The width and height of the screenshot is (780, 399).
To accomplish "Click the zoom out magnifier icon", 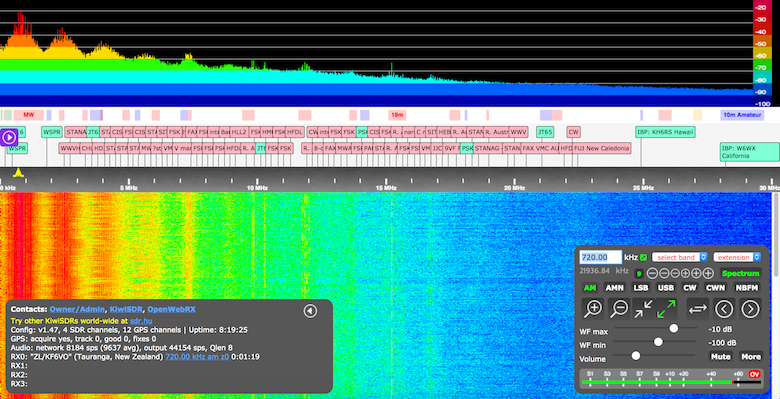I will [619, 309].
